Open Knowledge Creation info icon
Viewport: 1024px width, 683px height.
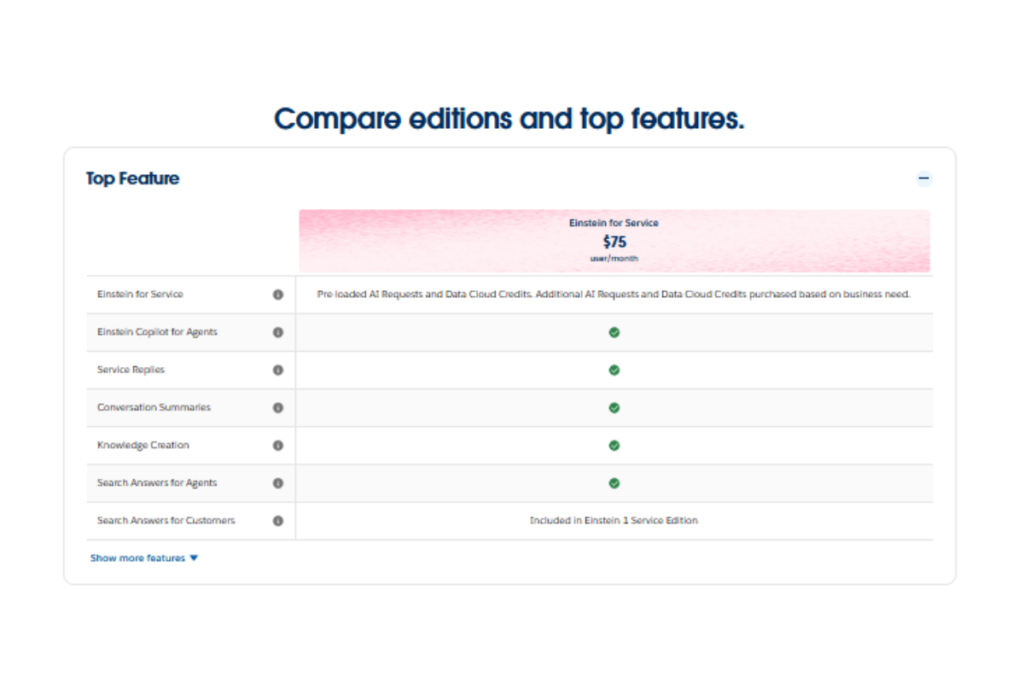click(278, 445)
